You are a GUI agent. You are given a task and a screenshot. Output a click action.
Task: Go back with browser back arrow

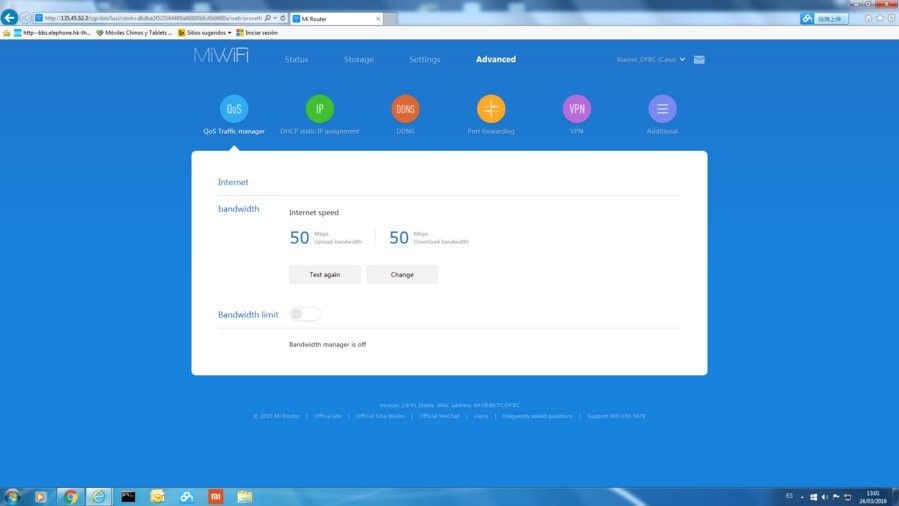click(9, 18)
